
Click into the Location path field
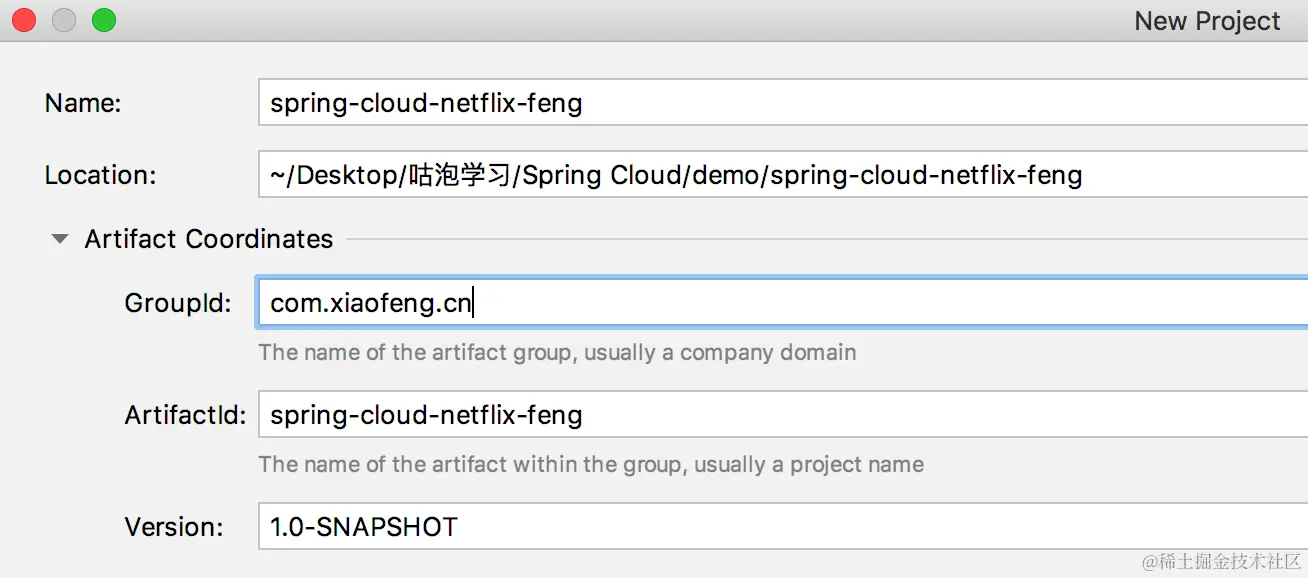tap(780, 176)
